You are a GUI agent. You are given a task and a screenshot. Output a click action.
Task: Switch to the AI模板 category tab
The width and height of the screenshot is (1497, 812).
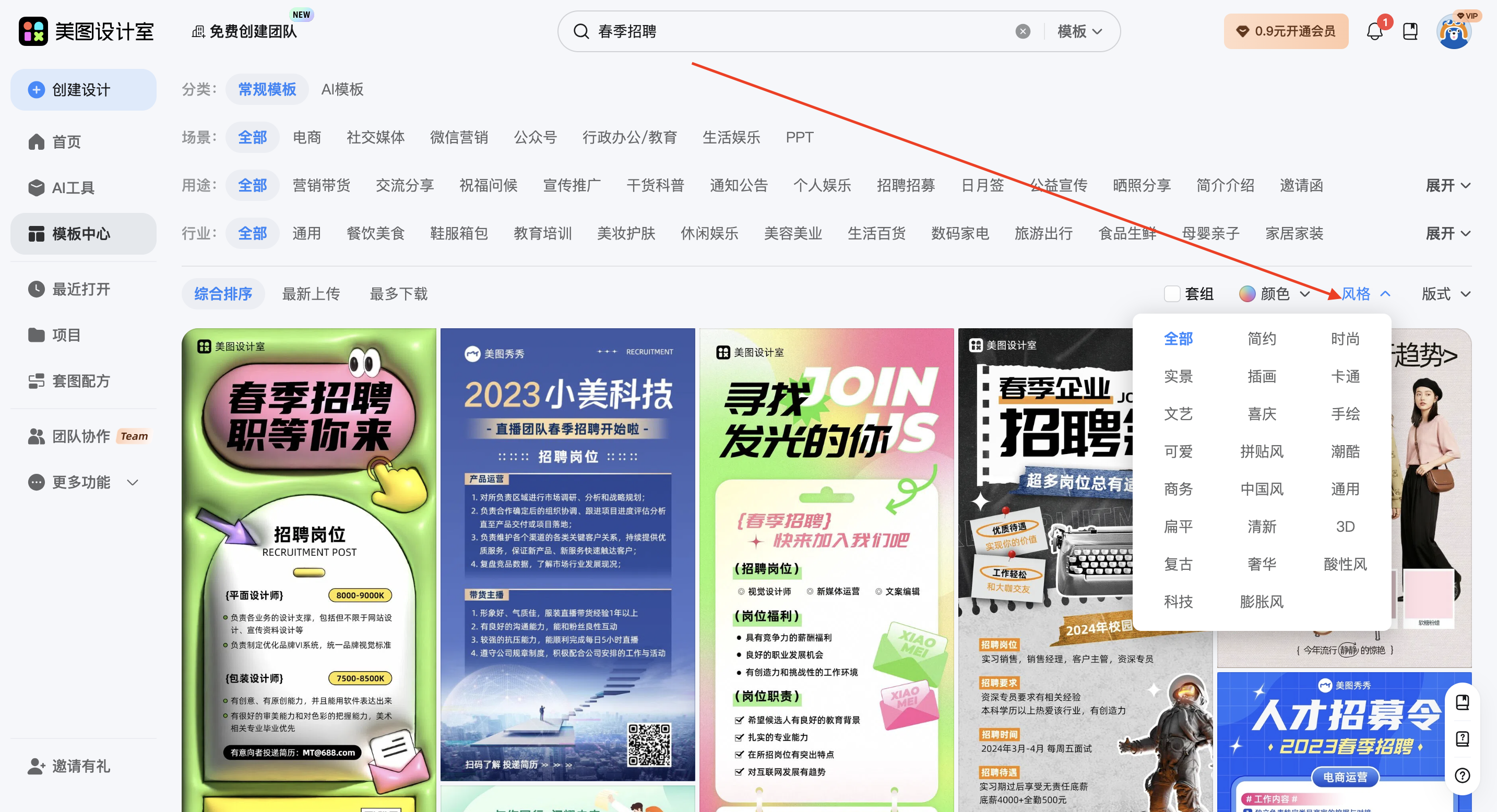(x=342, y=89)
